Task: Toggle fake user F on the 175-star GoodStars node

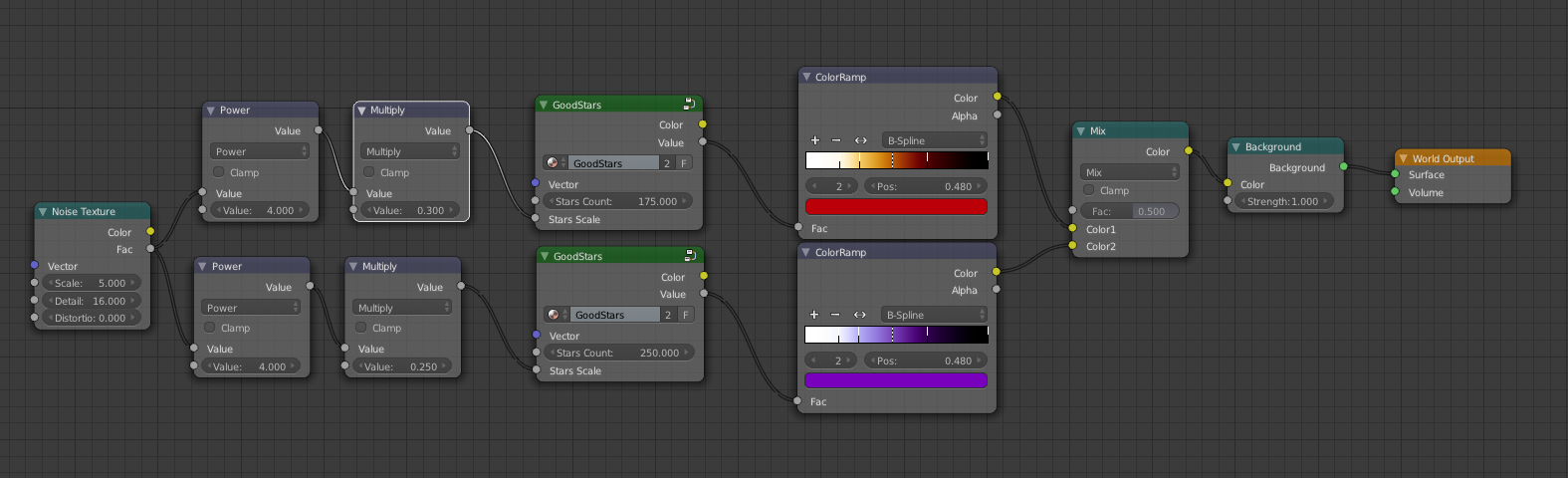Action: click(684, 162)
